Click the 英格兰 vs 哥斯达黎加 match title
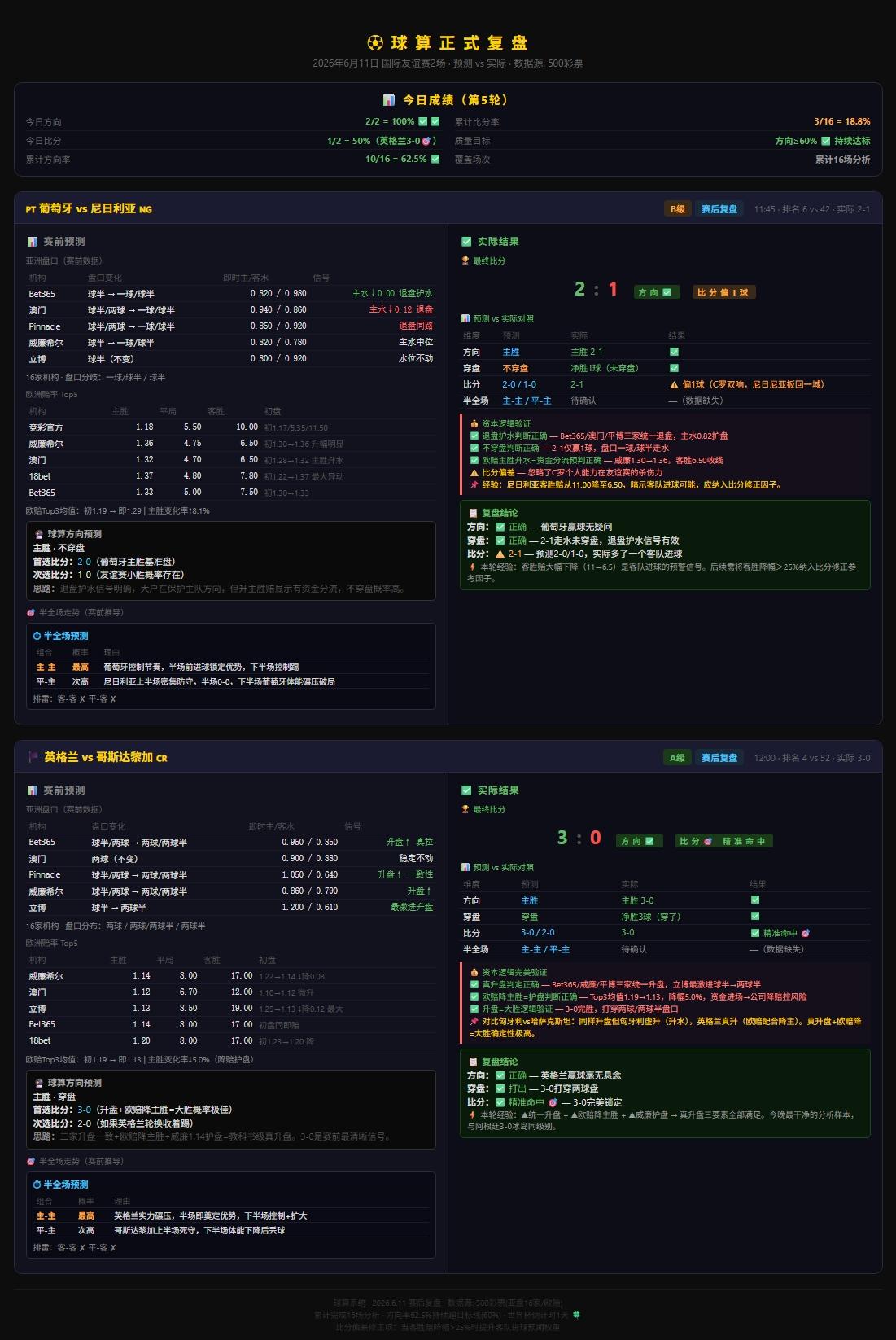The image size is (896, 1340). (x=106, y=757)
